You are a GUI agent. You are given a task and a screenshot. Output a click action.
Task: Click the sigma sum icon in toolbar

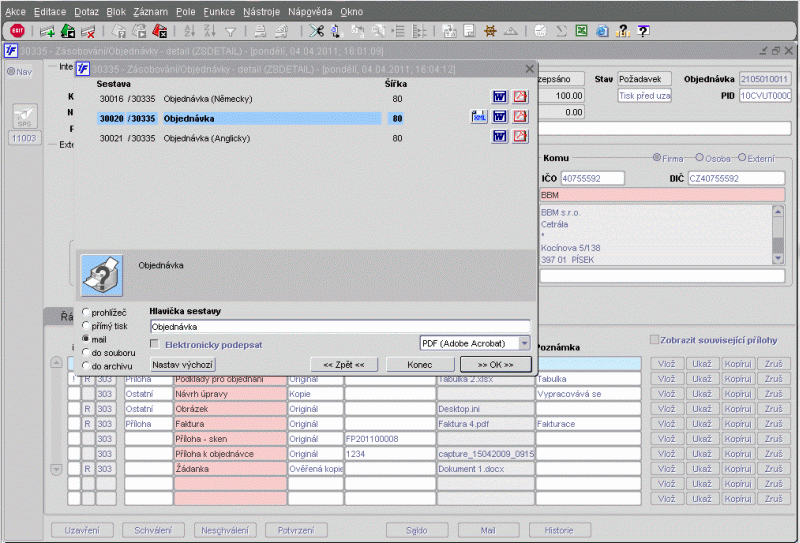562,31
